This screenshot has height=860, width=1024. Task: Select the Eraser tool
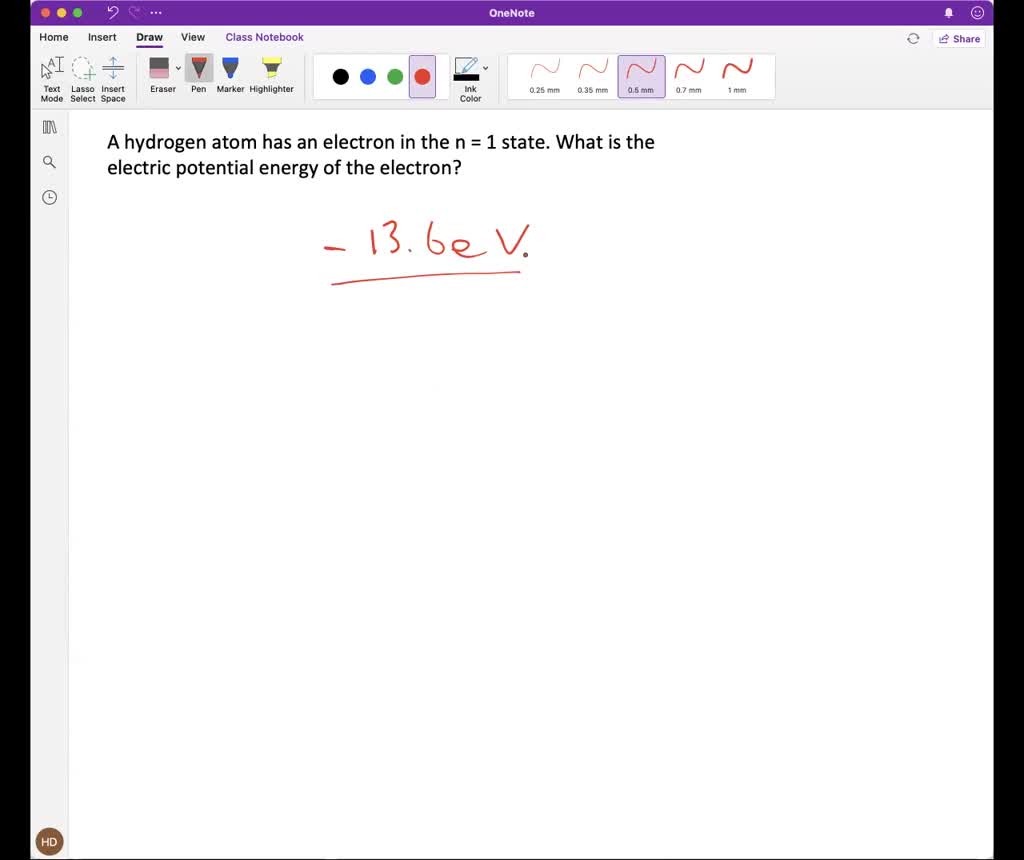160,76
